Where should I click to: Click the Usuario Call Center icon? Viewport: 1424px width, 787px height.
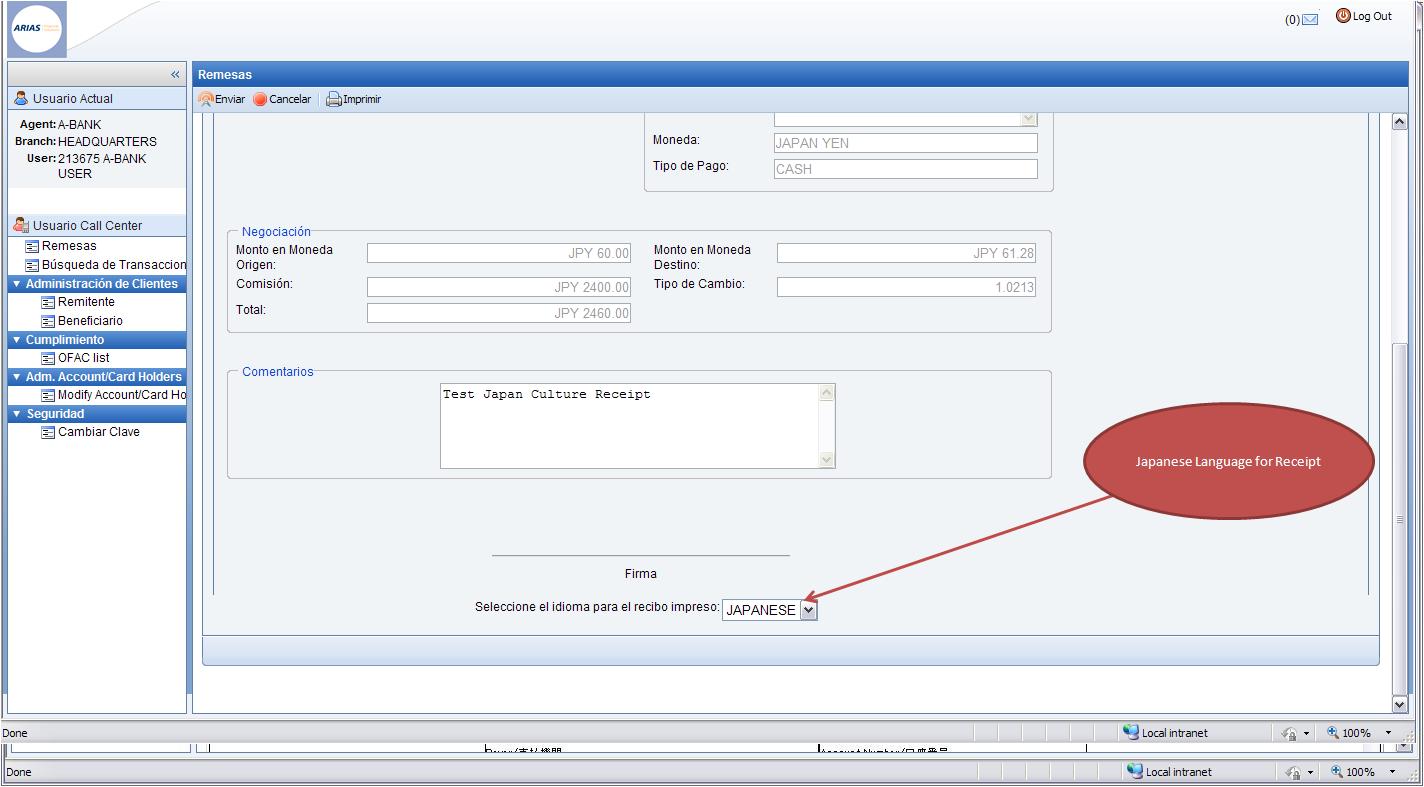click(x=21, y=225)
